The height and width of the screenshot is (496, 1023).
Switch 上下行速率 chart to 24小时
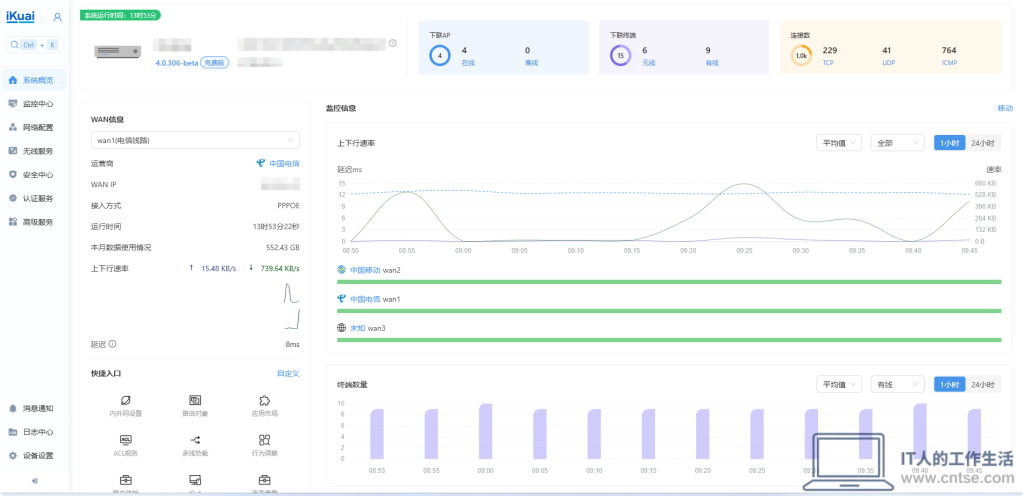point(983,143)
